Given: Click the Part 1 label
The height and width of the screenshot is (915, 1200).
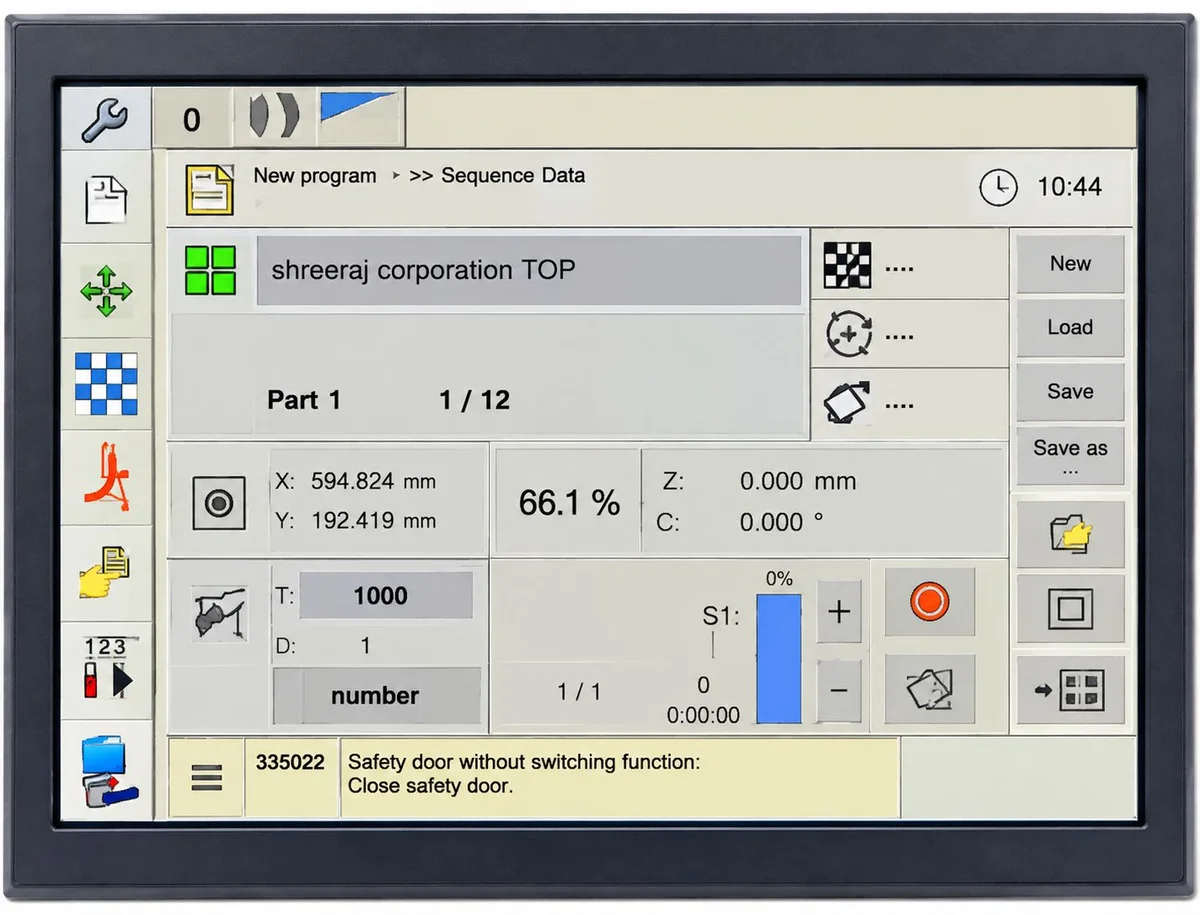Looking at the screenshot, I should coord(304,401).
